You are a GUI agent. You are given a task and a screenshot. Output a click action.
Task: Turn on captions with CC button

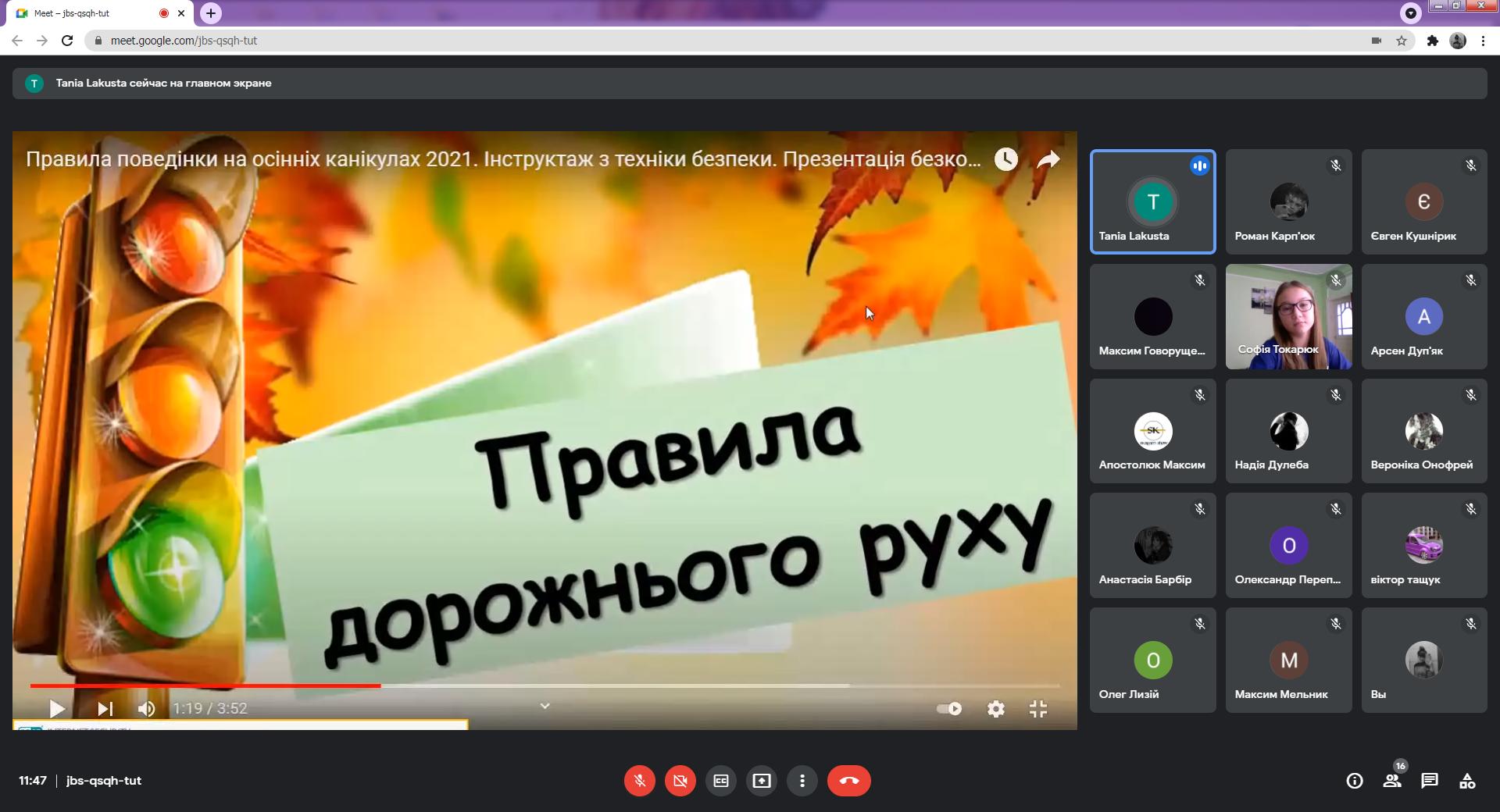point(720,781)
